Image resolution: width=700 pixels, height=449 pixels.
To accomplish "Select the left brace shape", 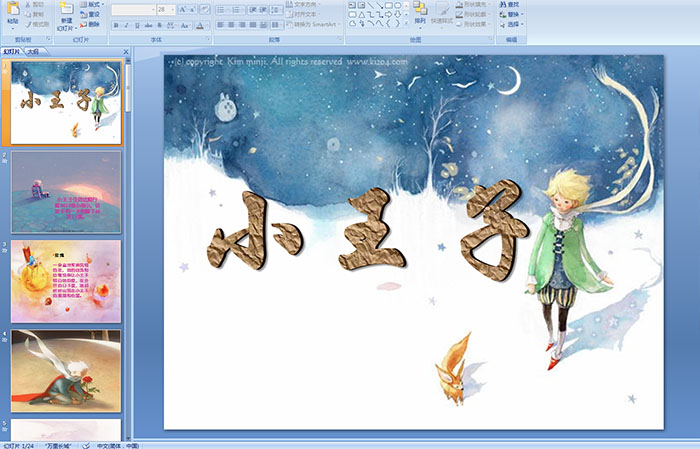I will click(388, 23).
